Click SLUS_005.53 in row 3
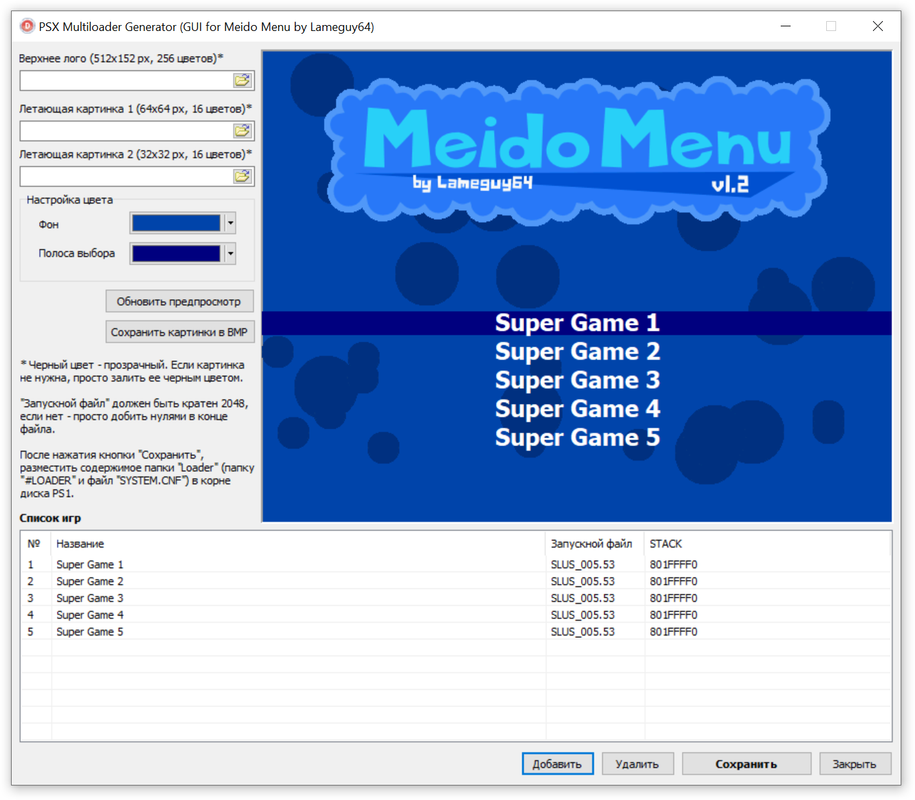This screenshot has width=915, height=800. [582, 598]
